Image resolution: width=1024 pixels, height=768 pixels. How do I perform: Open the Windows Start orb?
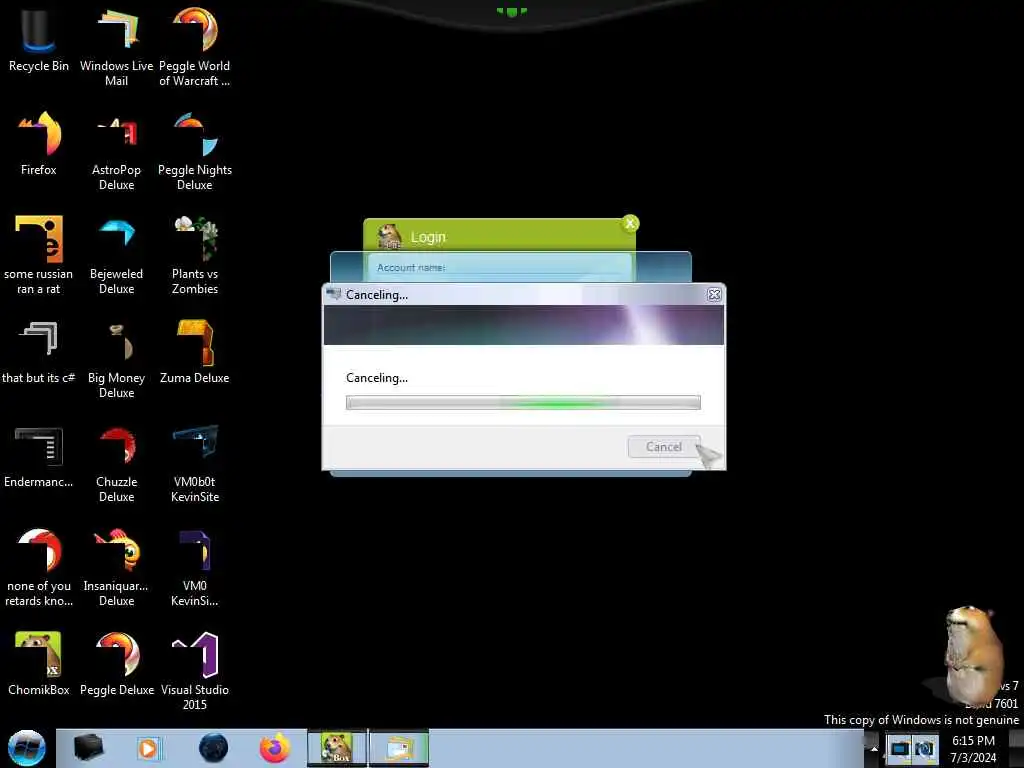tap(27, 748)
